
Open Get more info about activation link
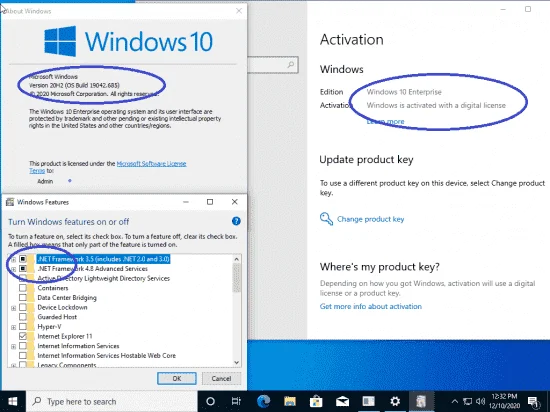370,306
